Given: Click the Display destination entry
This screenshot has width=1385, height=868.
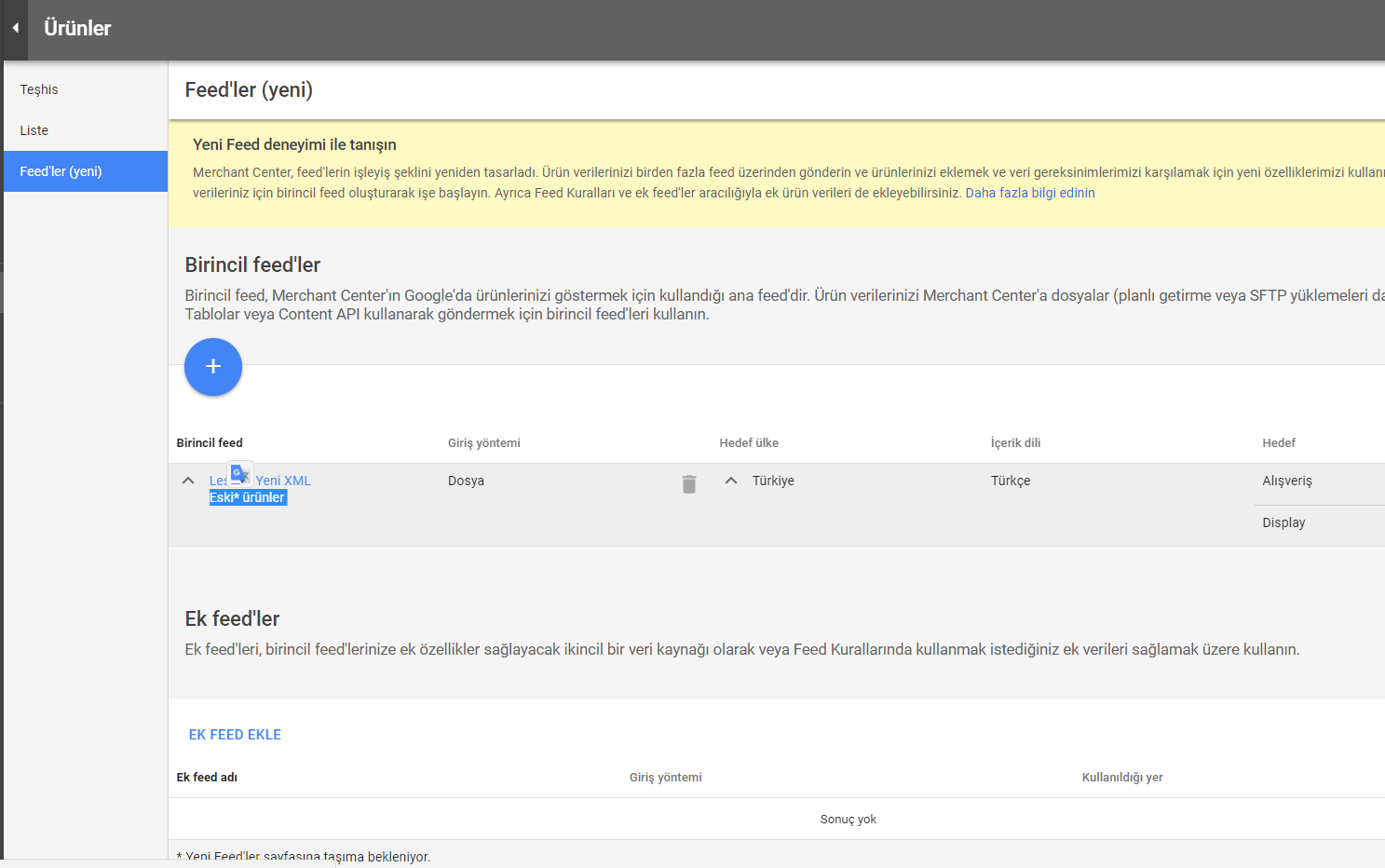Looking at the screenshot, I should 1283,522.
